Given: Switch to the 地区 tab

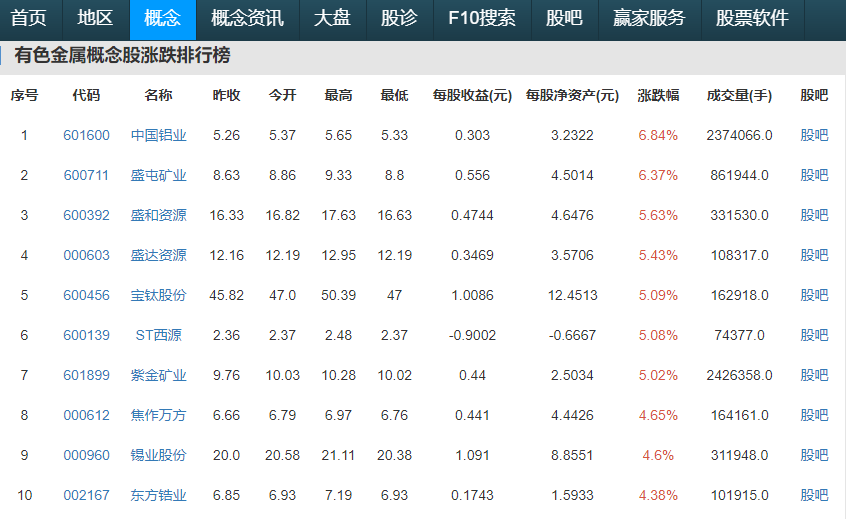Looking at the screenshot, I should coord(95,18).
